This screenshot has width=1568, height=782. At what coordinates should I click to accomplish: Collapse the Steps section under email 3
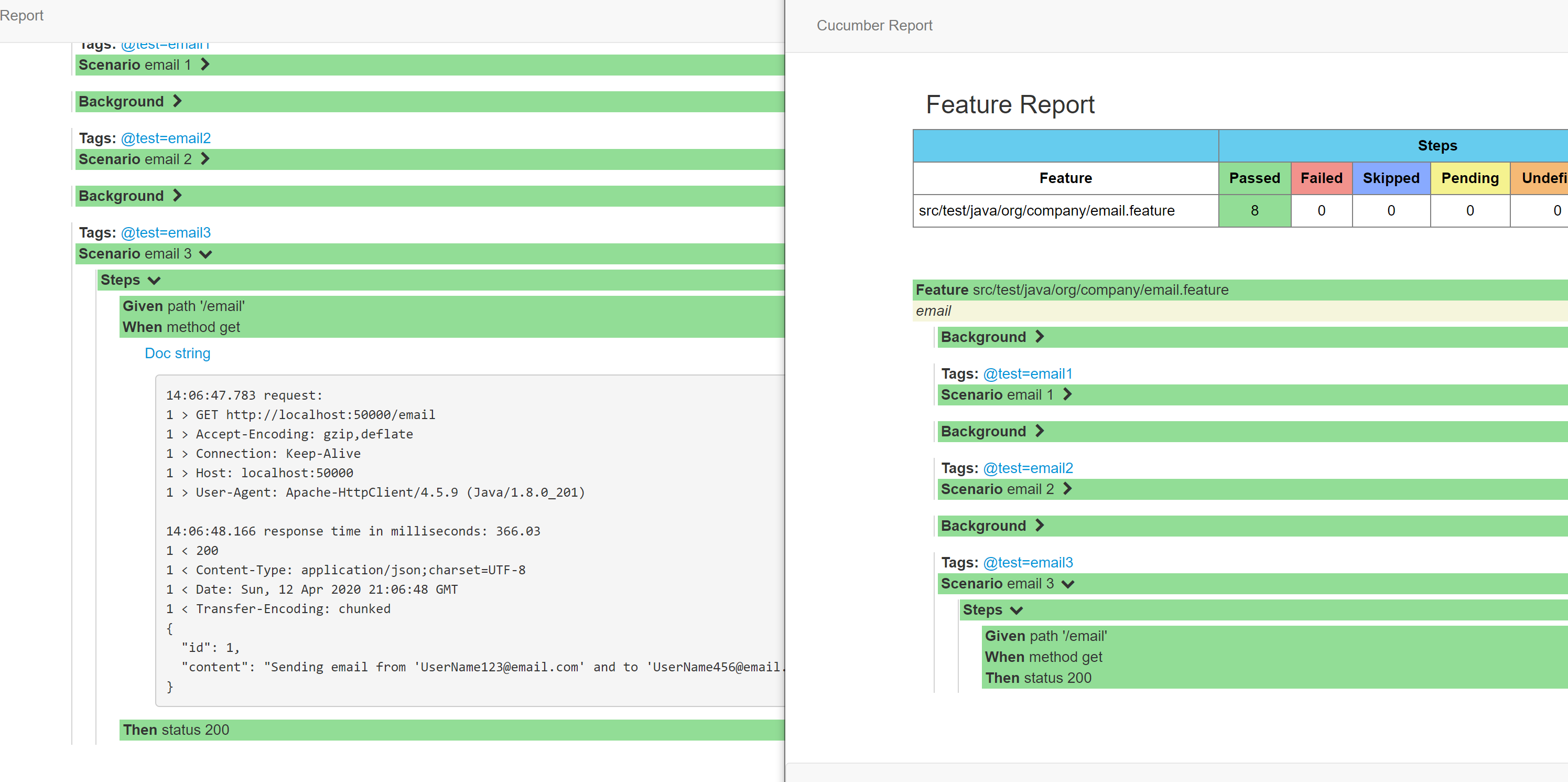point(154,280)
